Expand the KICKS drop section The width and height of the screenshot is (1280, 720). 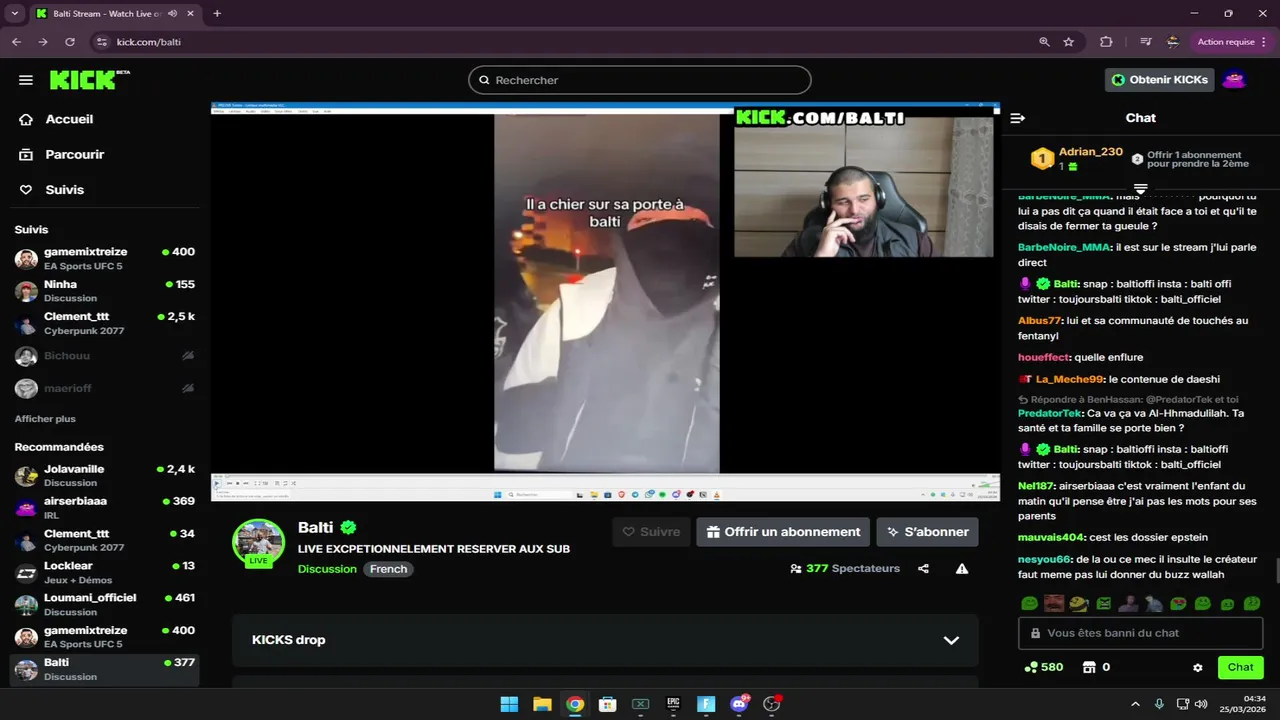tap(605, 640)
